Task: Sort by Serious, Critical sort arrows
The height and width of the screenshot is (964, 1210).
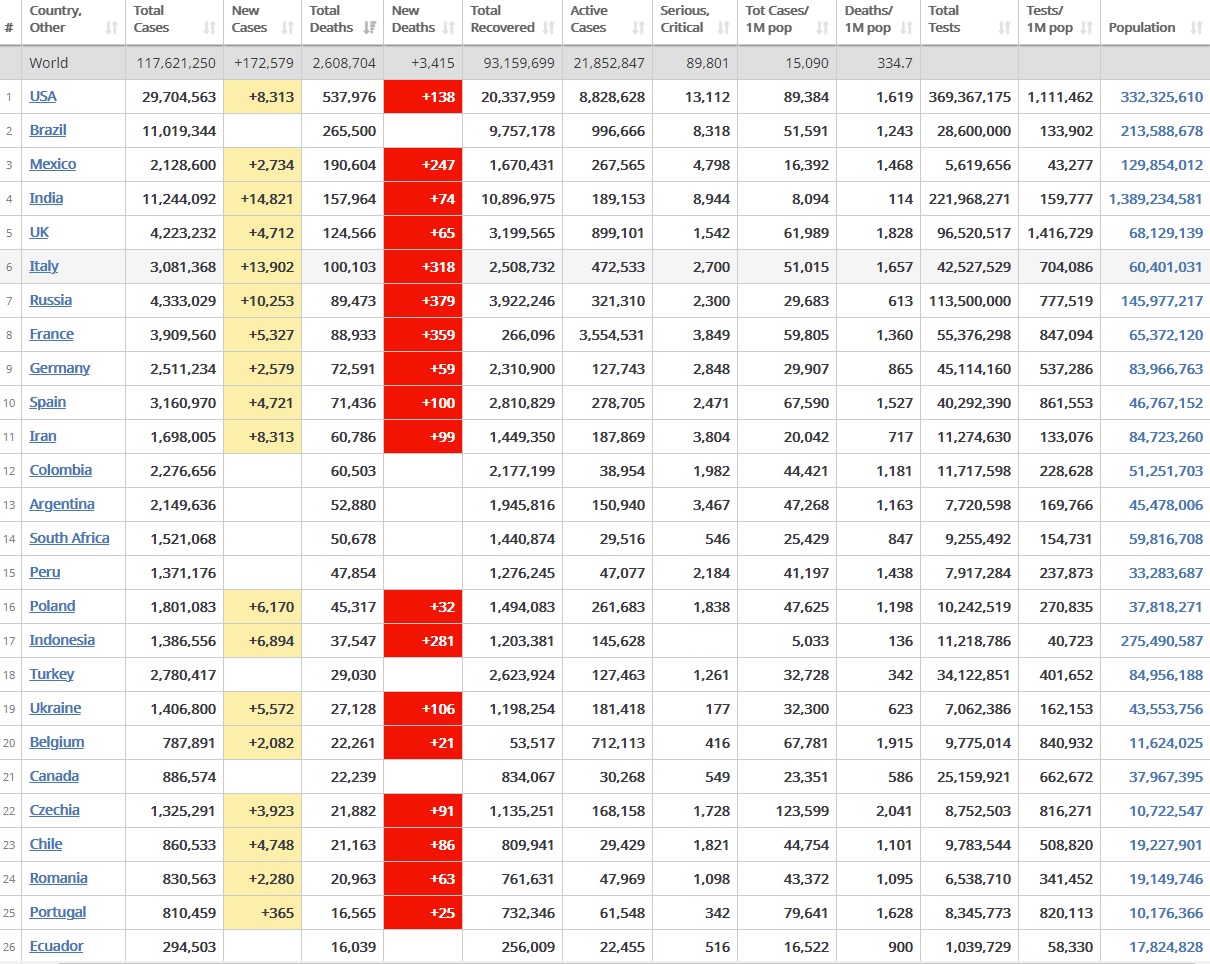Action: [x=725, y=28]
